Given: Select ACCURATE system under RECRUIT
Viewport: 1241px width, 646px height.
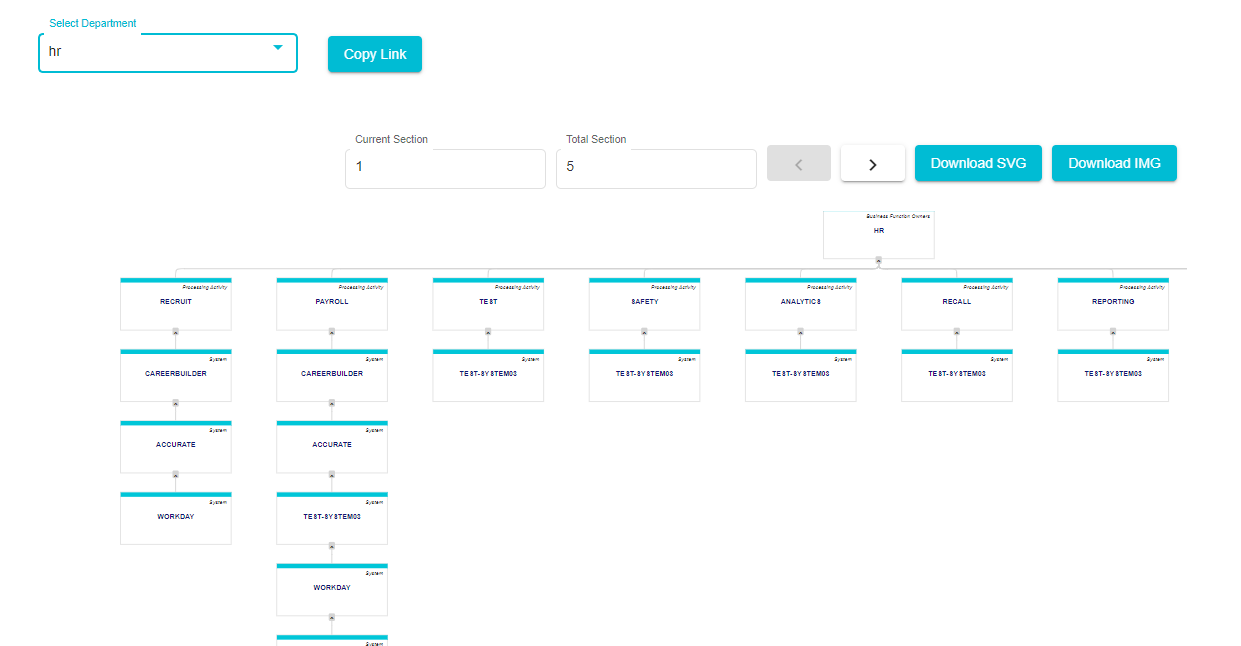Looking at the screenshot, I should [176, 447].
